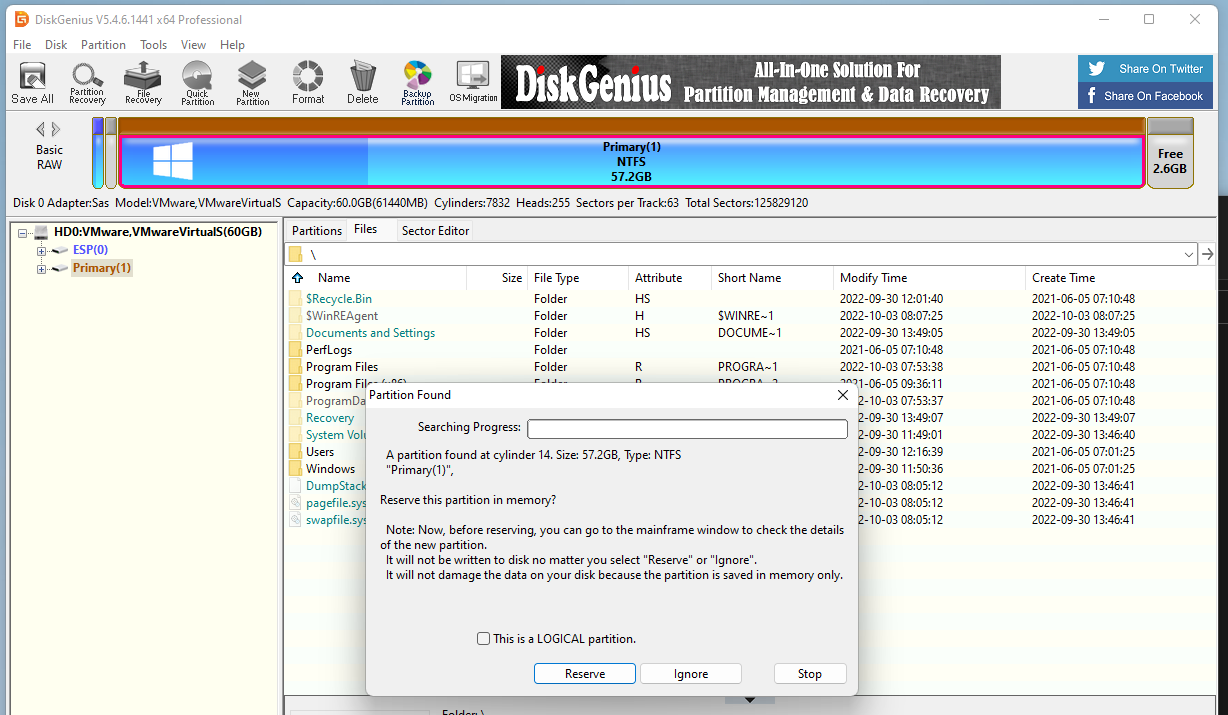Open the View menu
This screenshot has height=715, width=1228.
tap(193, 45)
